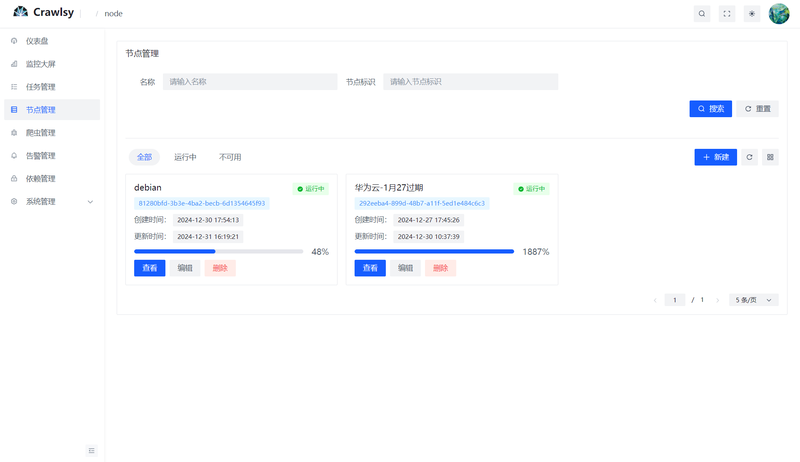Screen dimensions: 800x462
Task: Switch to grid layout view icon
Action: [770, 157]
